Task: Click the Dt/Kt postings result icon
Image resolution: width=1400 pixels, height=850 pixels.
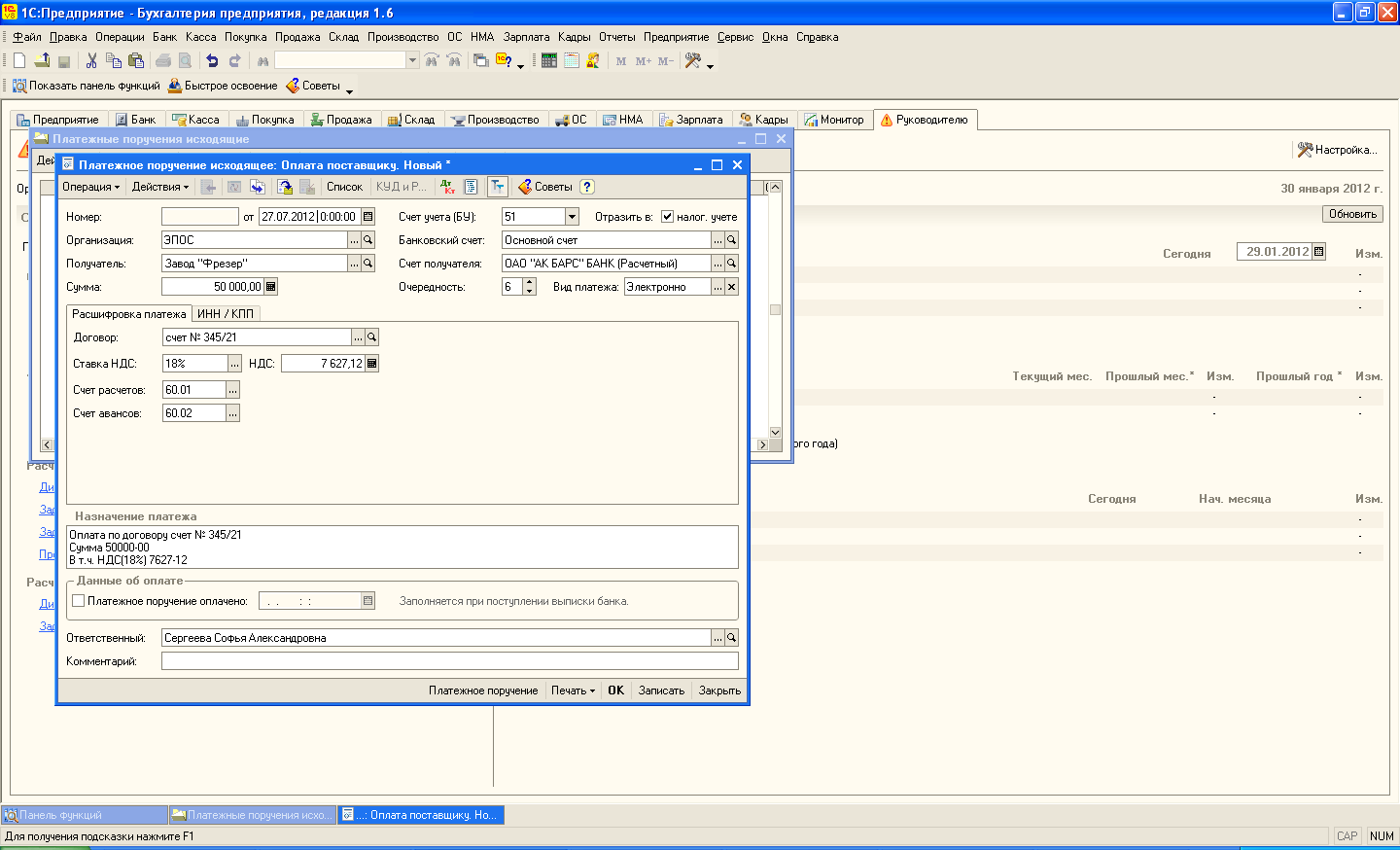Action: tap(448, 187)
